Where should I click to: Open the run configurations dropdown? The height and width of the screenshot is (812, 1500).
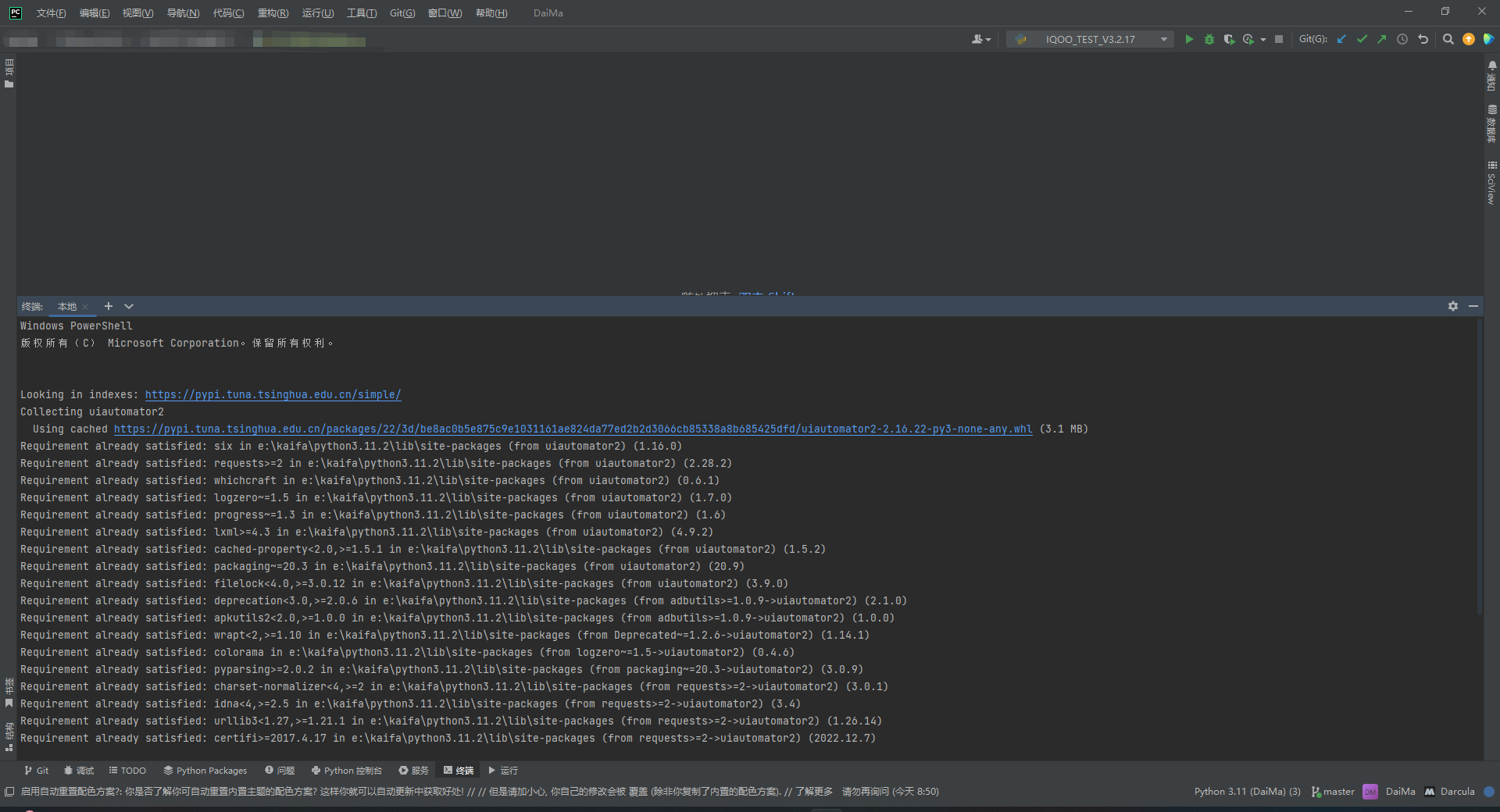(x=1163, y=39)
